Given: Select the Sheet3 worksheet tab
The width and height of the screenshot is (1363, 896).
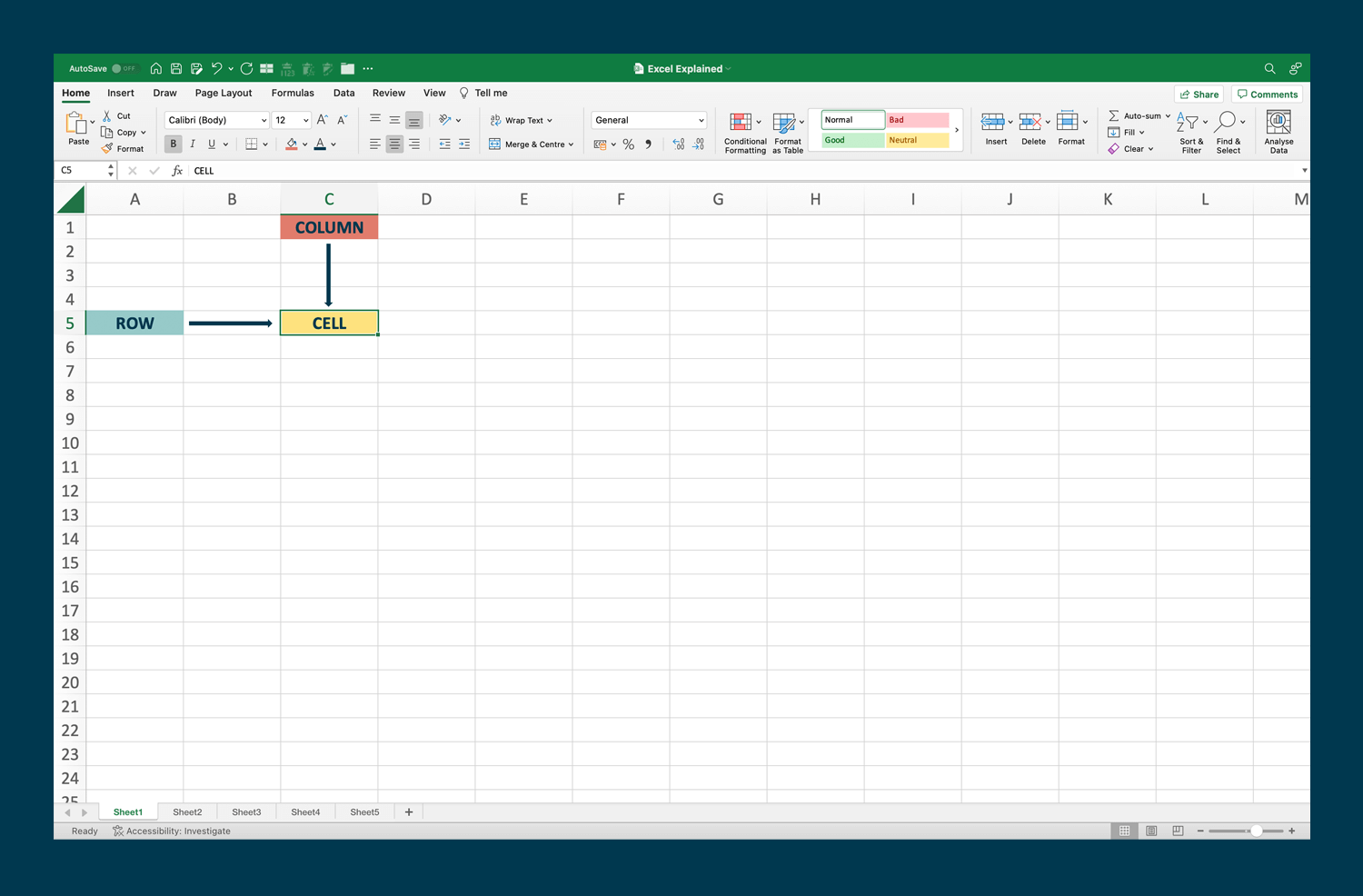Looking at the screenshot, I should (x=246, y=811).
